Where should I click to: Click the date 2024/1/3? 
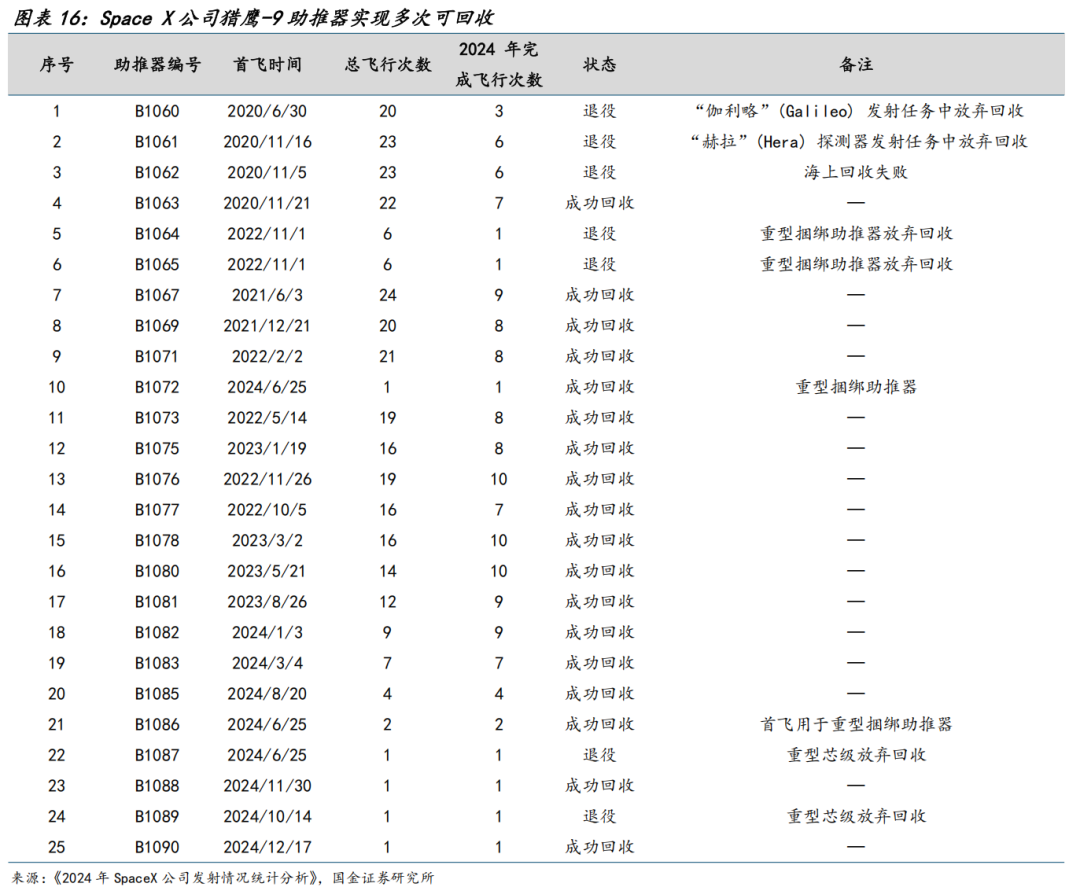267,633
